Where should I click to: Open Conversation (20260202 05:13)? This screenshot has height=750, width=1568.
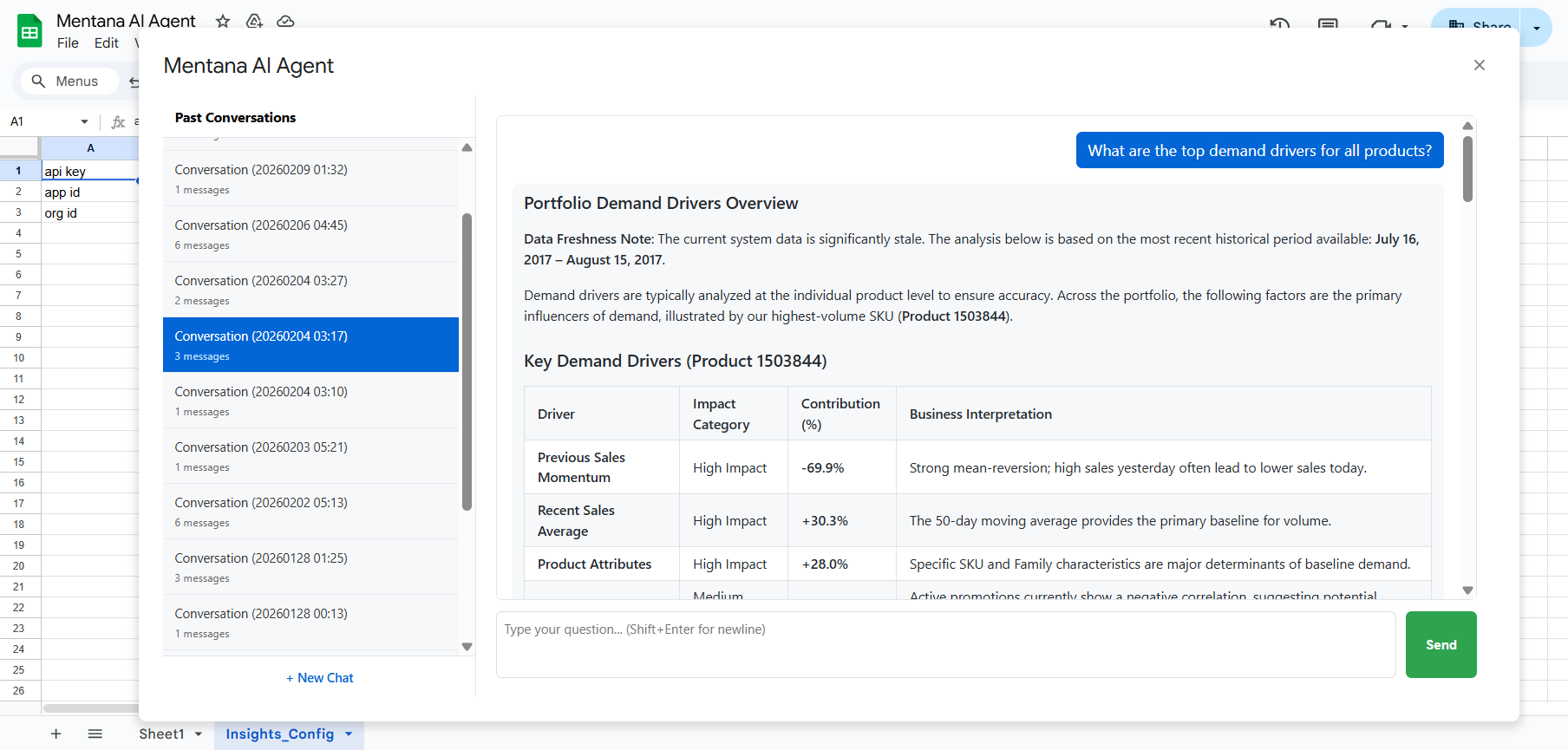click(310, 512)
